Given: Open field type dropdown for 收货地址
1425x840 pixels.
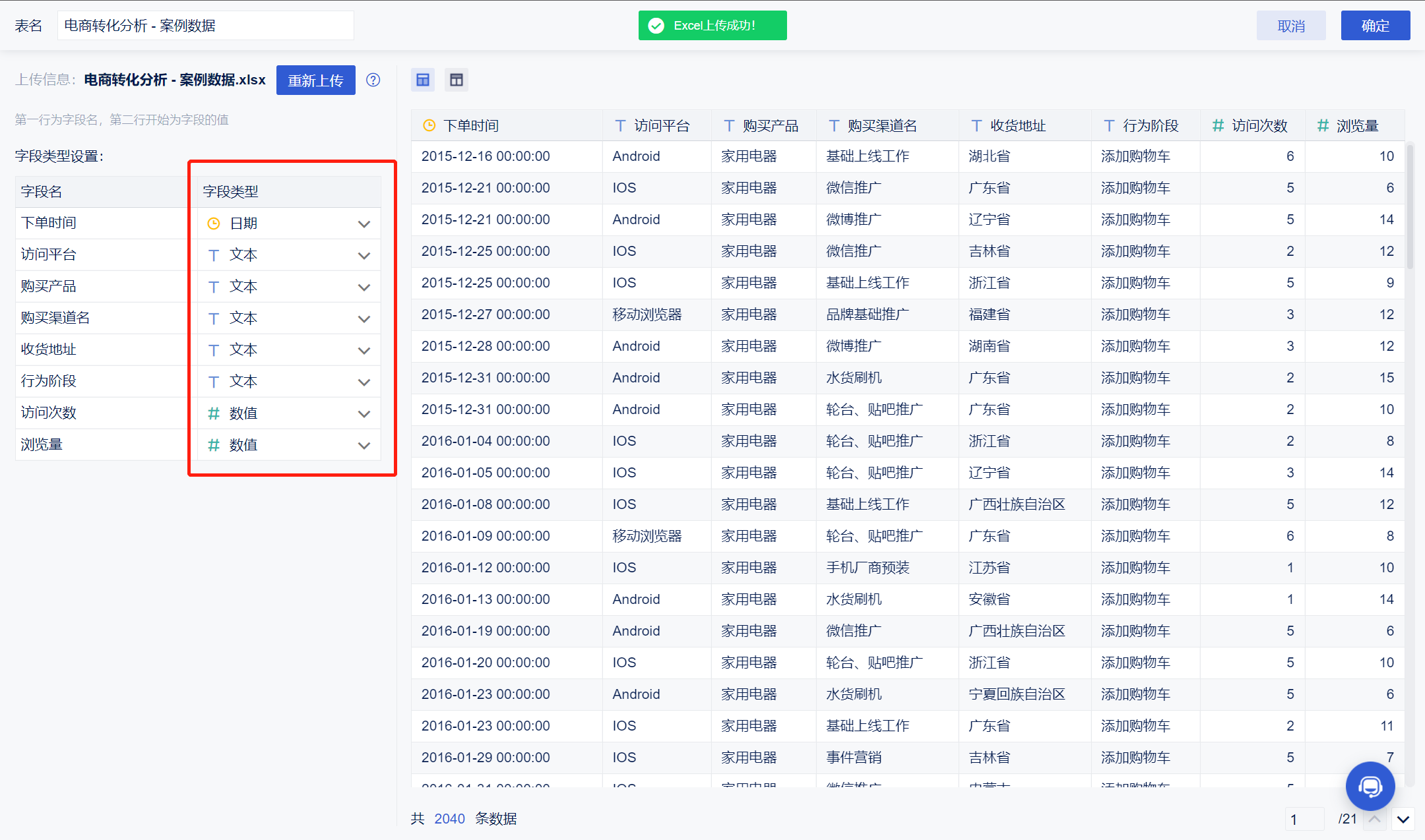Looking at the screenshot, I should tap(364, 350).
